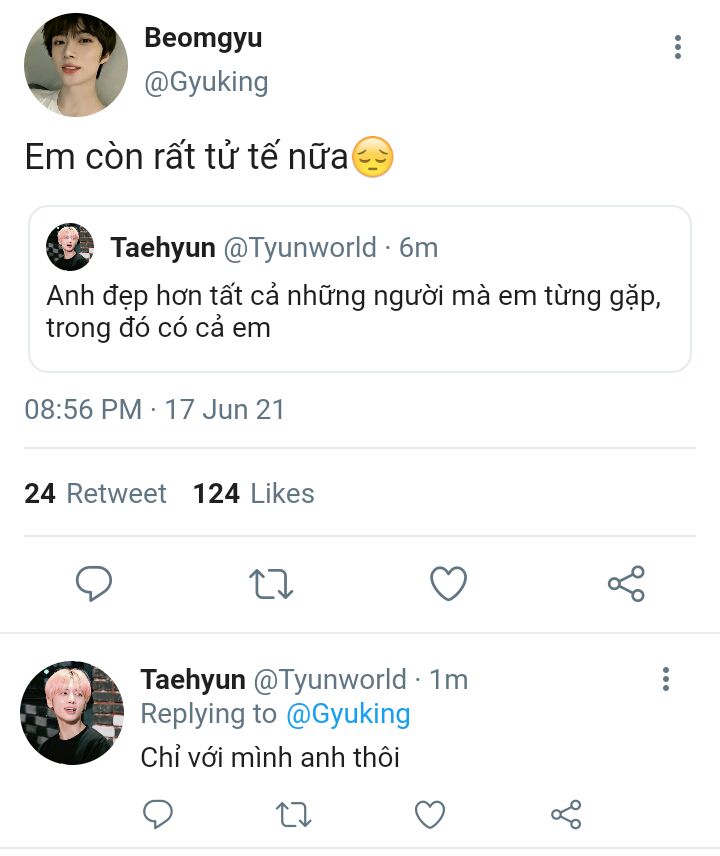Viewport: 720px width, 856px height.
Task: Open Beomgyu's profile picture
Action: [x=75, y=65]
